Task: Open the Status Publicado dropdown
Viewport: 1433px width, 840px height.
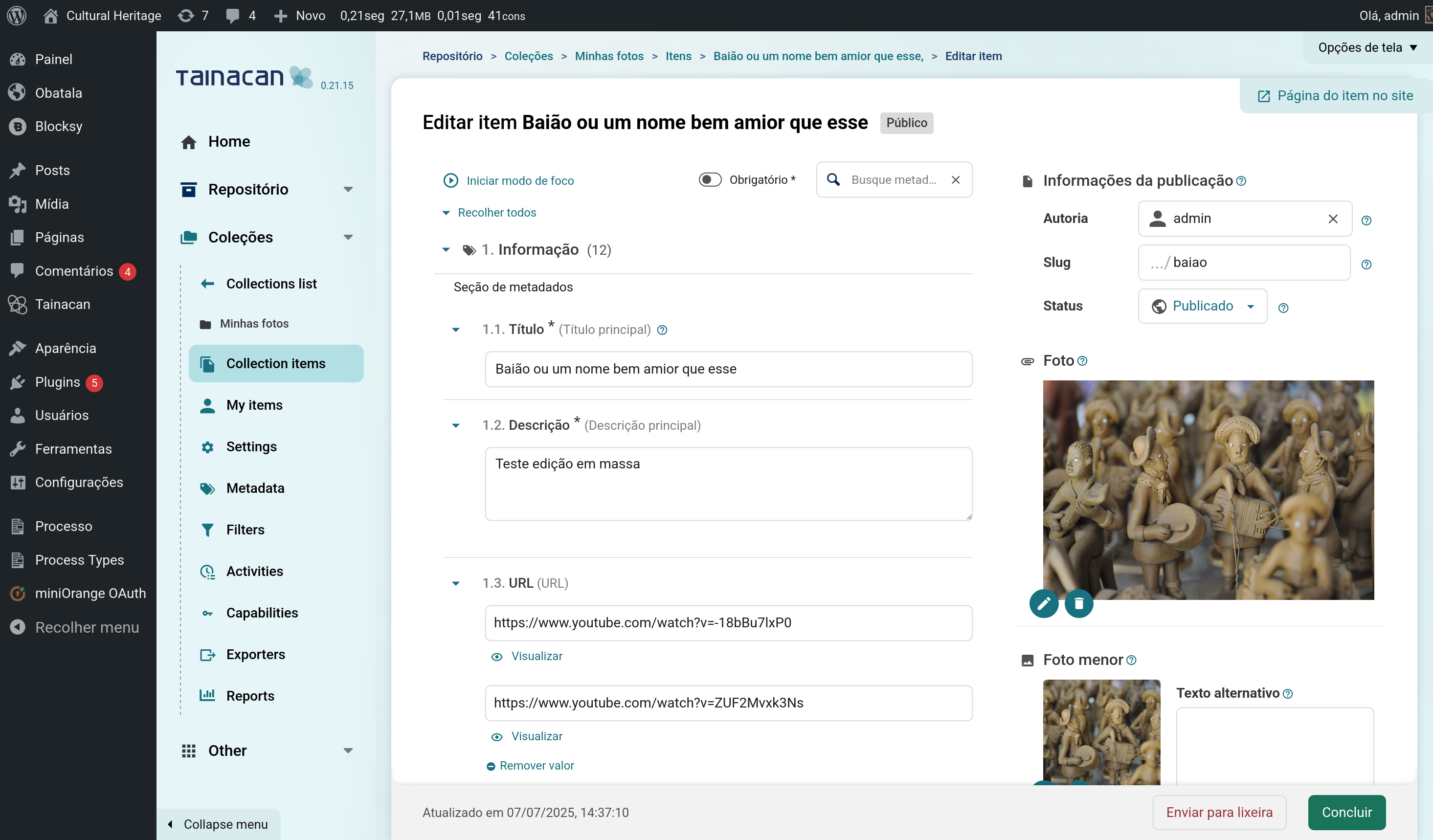Action: click(1202, 306)
